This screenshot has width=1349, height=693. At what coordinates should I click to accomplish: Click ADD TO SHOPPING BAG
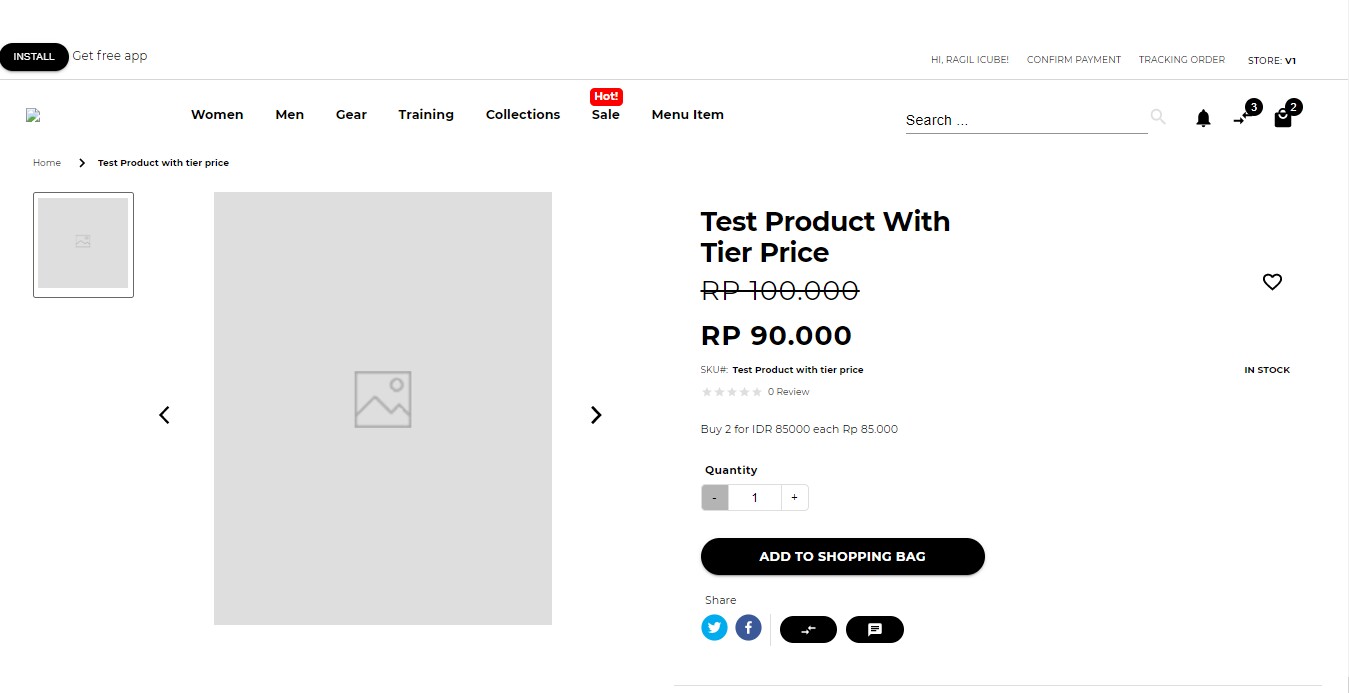(x=842, y=556)
